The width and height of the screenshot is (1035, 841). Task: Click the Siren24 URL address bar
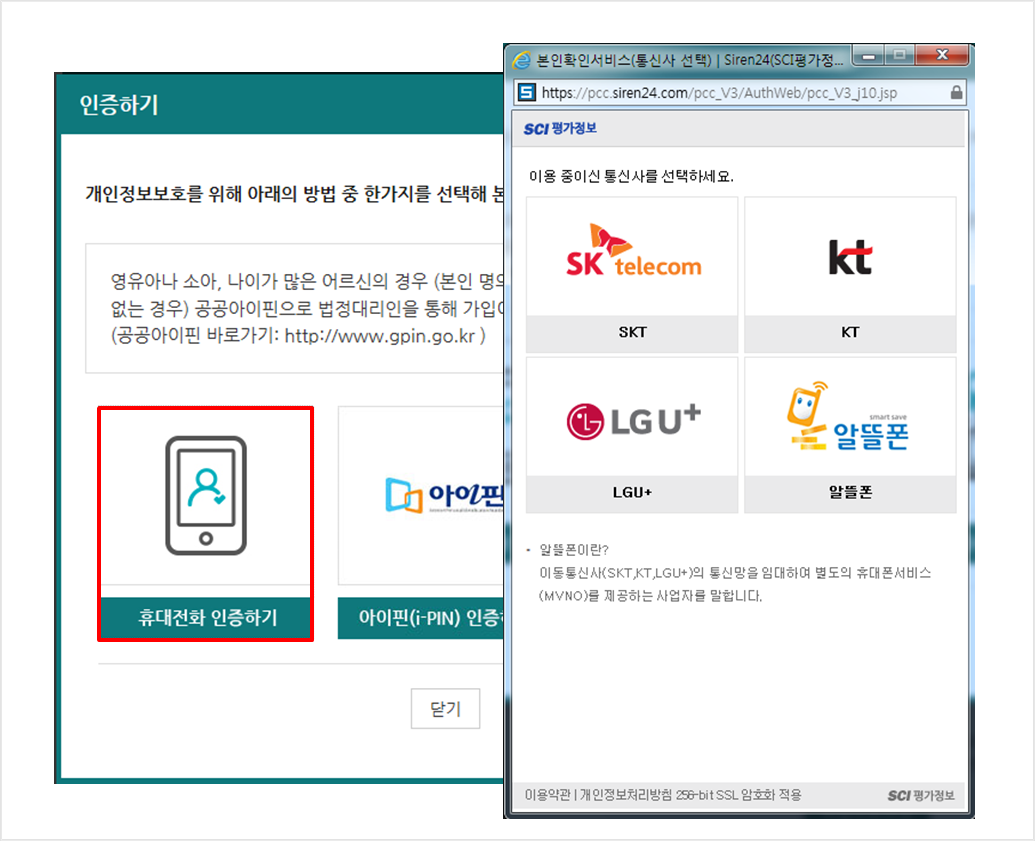click(738, 93)
